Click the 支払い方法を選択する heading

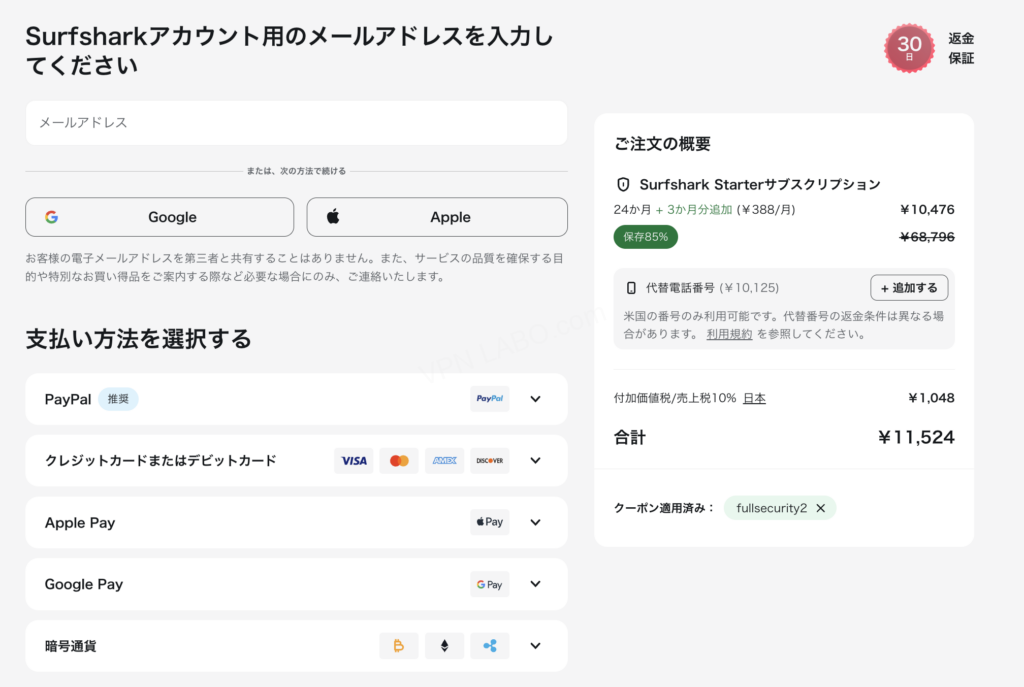pyautogui.click(x=138, y=339)
